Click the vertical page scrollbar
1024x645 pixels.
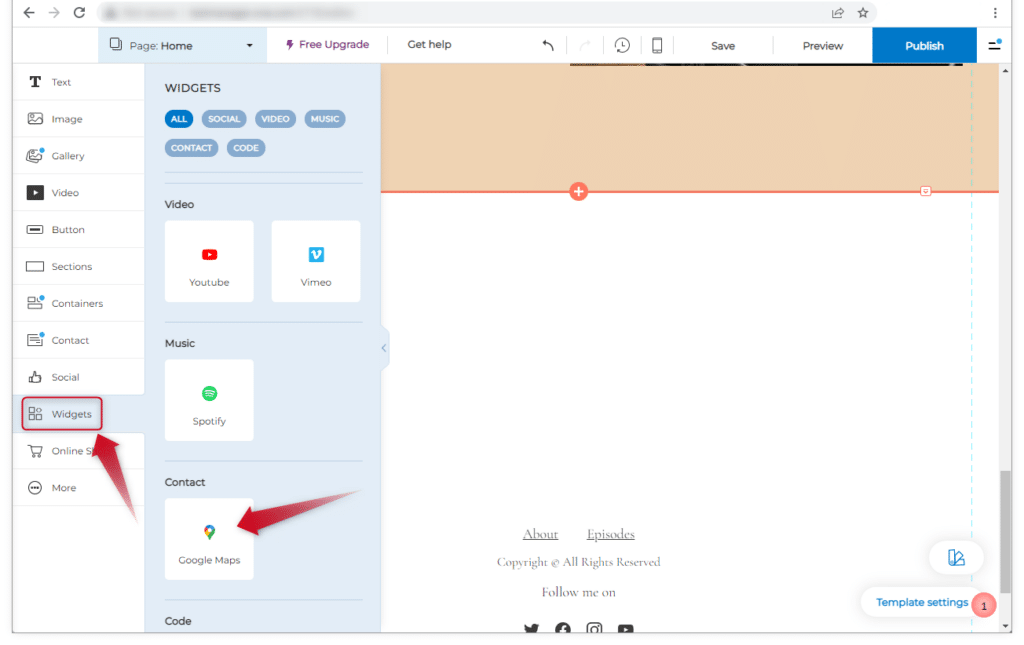[1007, 530]
